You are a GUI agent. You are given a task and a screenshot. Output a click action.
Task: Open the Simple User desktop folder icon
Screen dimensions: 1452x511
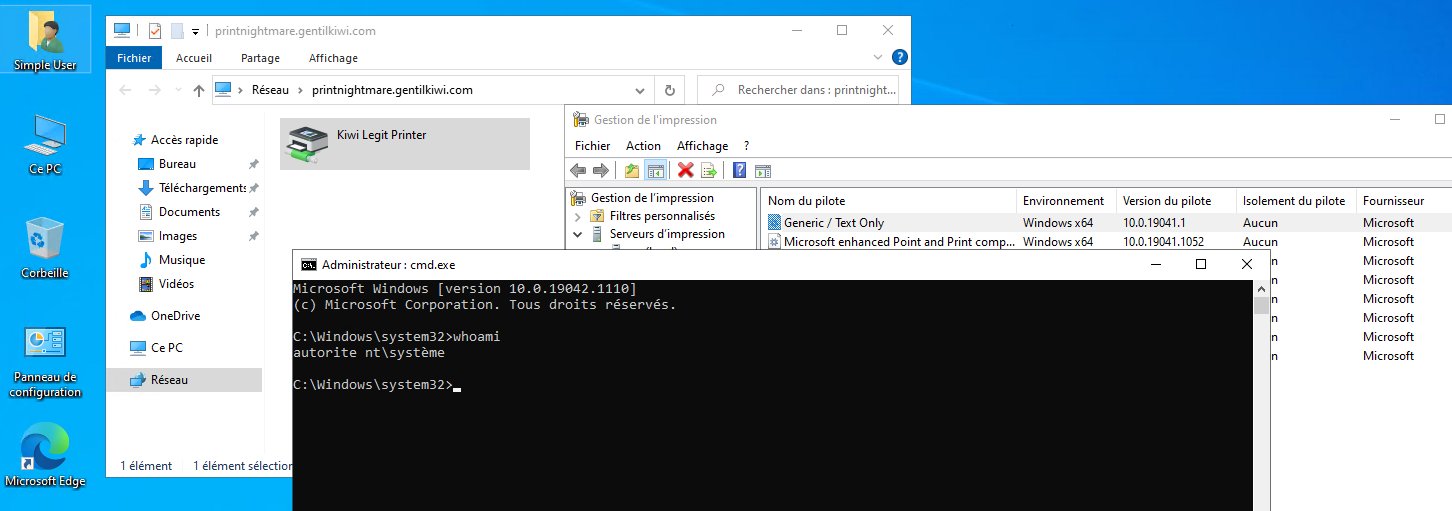45,40
